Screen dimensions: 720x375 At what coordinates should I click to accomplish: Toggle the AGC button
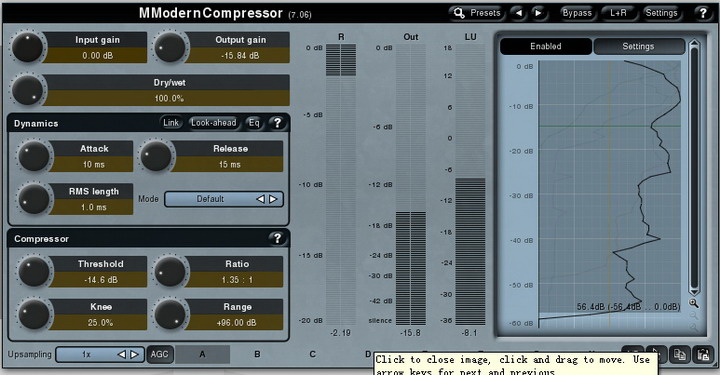159,354
